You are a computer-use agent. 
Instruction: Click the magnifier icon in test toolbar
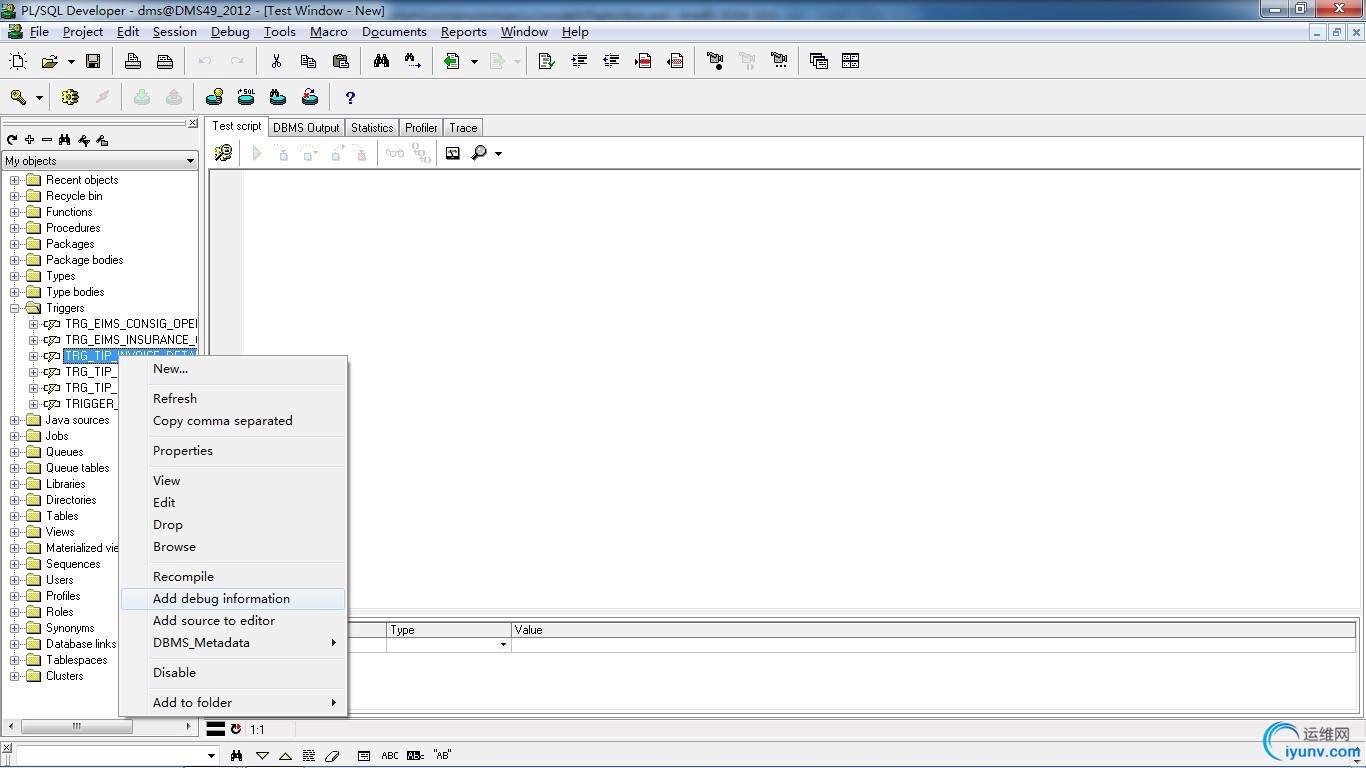tap(480, 153)
